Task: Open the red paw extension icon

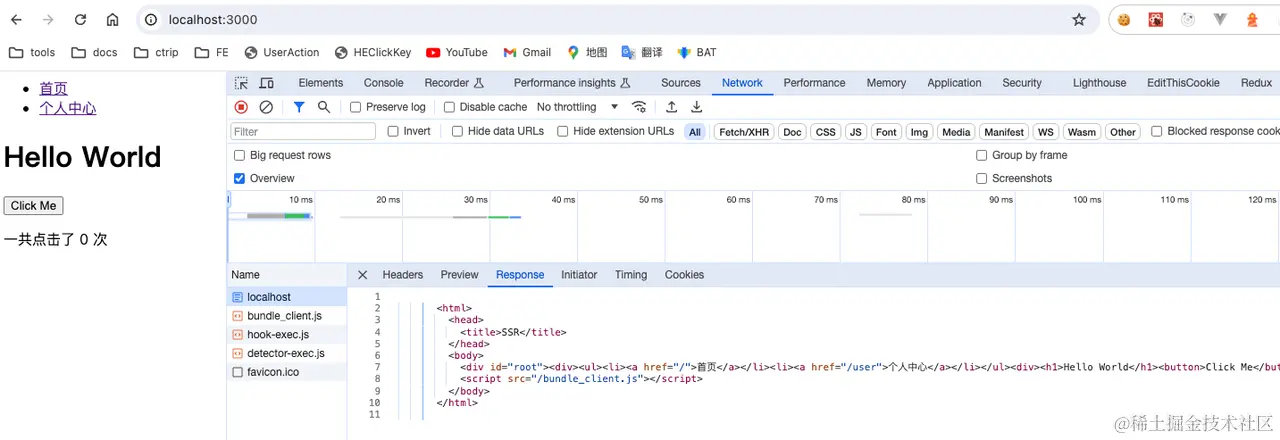Action: point(1156,19)
